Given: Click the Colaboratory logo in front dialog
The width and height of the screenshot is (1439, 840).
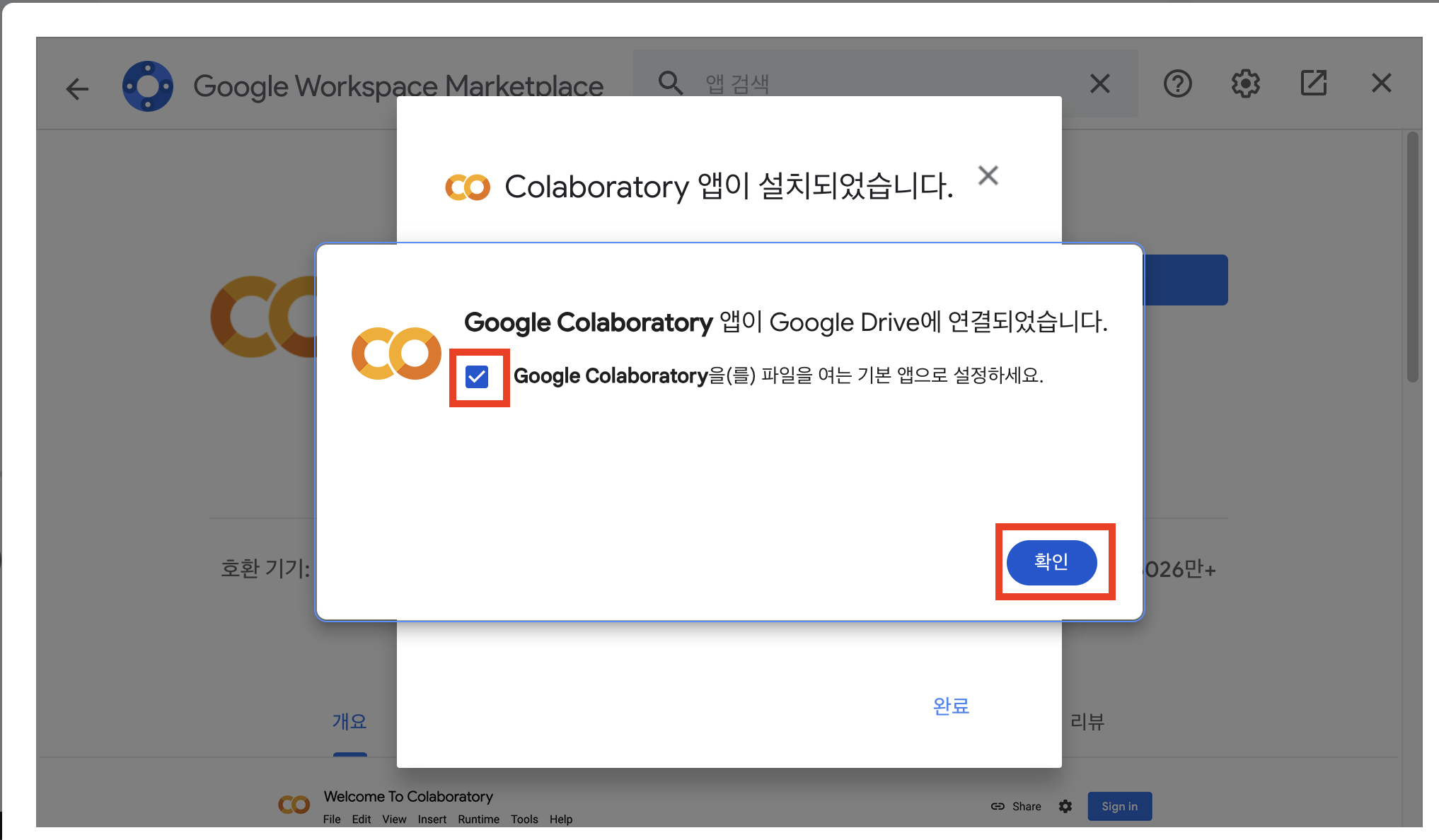Looking at the screenshot, I should point(396,353).
